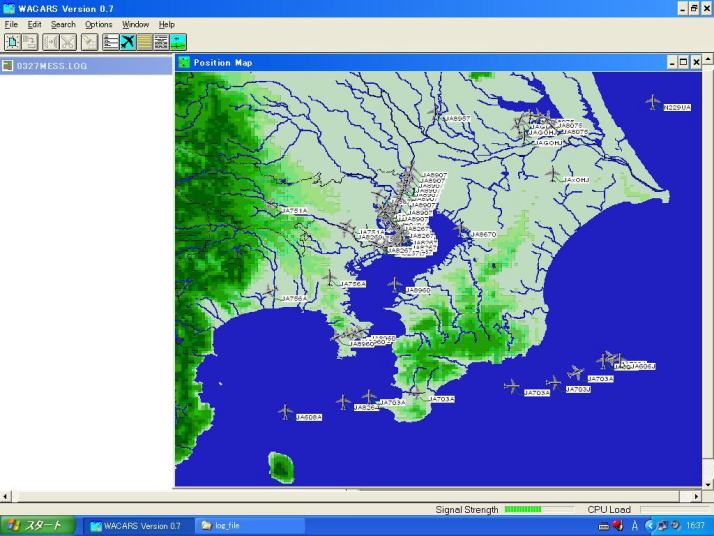Click the new document toolbar icon
The width and height of the screenshot is (714, 536).
pyautogui.click(x=12, y=41)
